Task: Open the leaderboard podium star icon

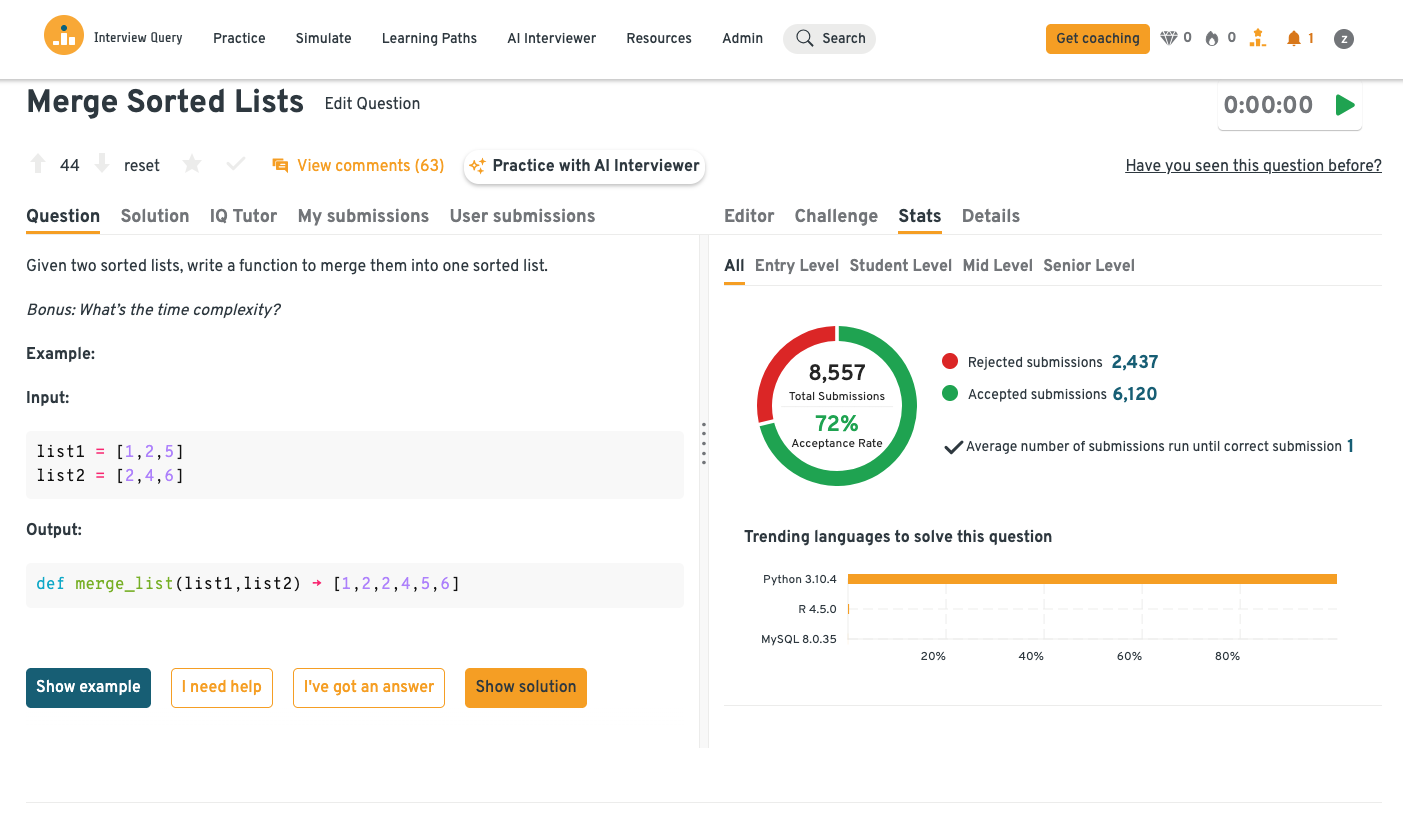Action: [x=1258, y=38]
